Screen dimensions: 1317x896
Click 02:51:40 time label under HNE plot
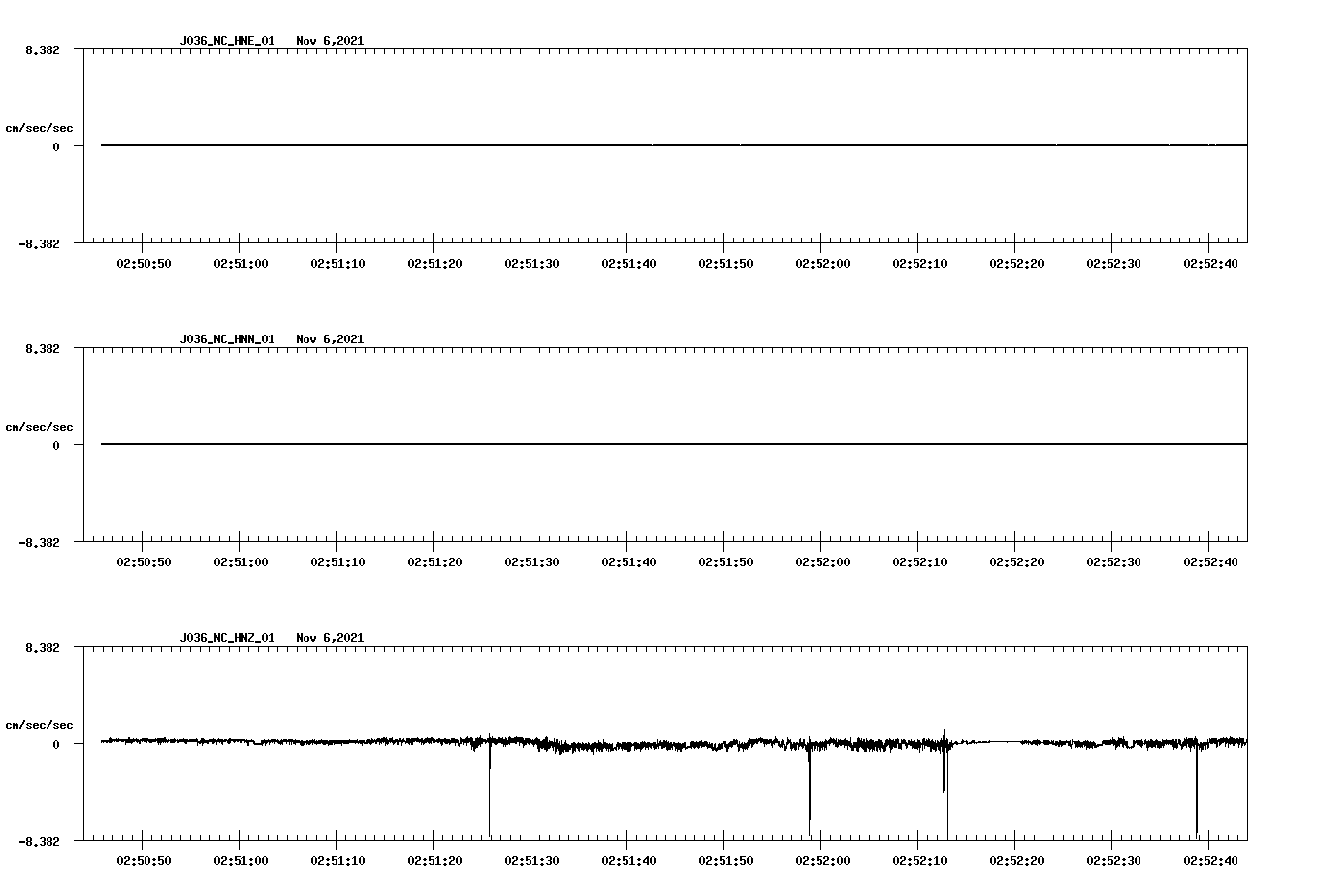coord(628,264)
